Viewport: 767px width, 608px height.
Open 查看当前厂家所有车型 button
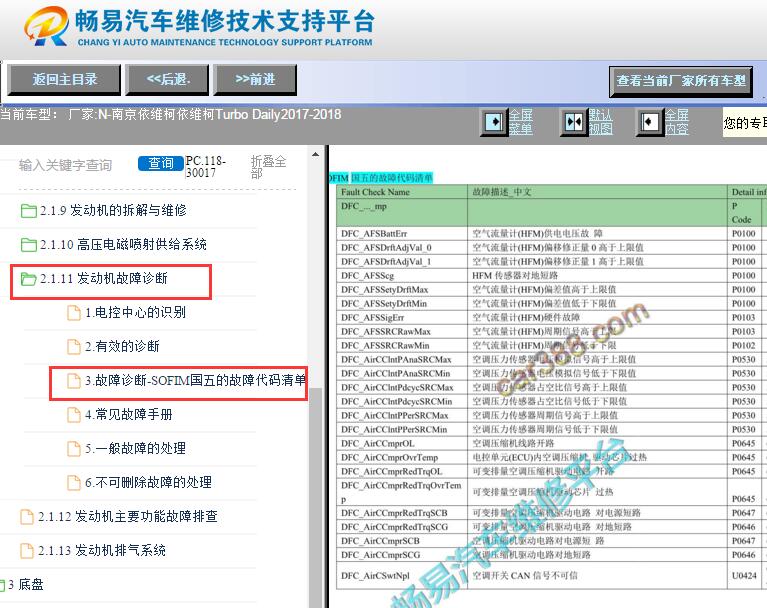tap(681, 81)
